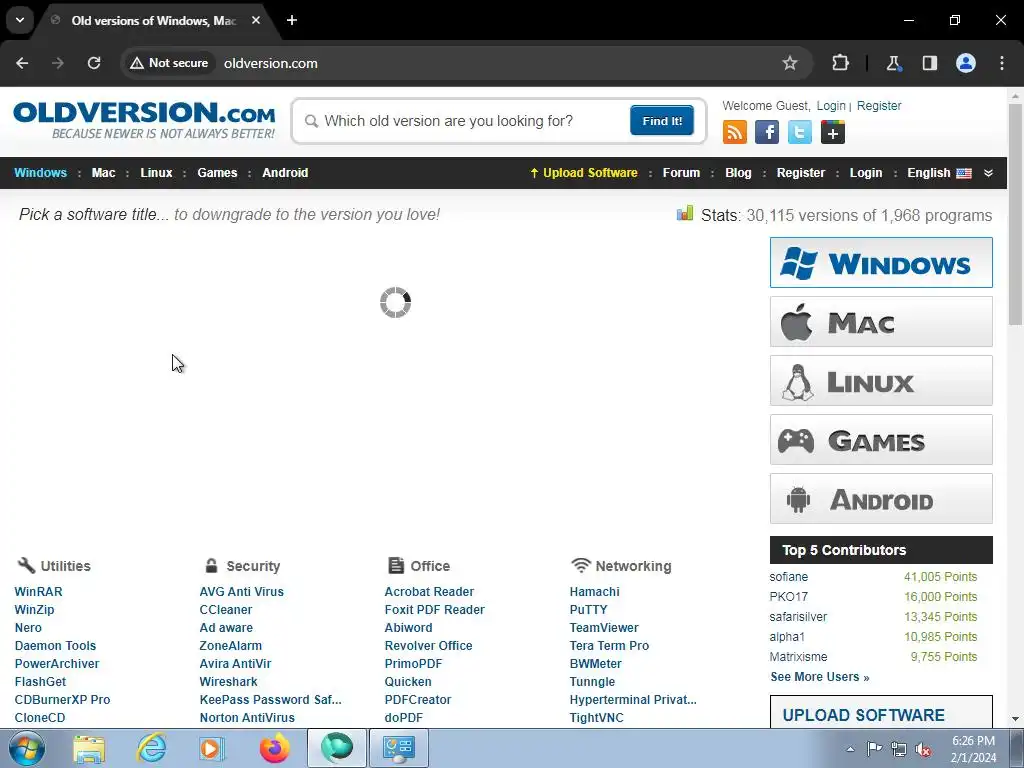The image size is (1024, 768).
Task: Open Foxit PDF Reader link
Action: click(434, 610)
